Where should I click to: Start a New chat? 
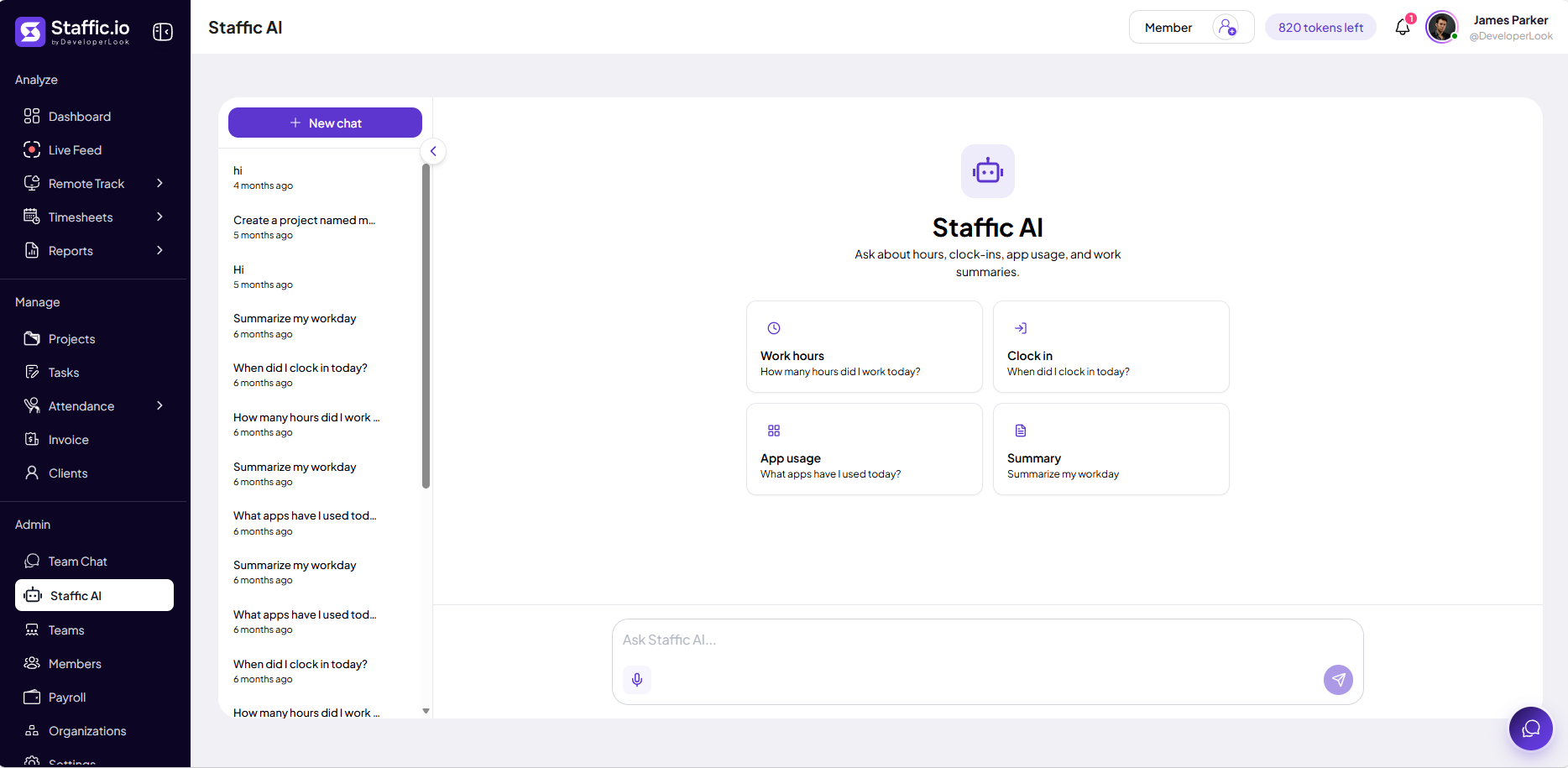tap(325, 123)
